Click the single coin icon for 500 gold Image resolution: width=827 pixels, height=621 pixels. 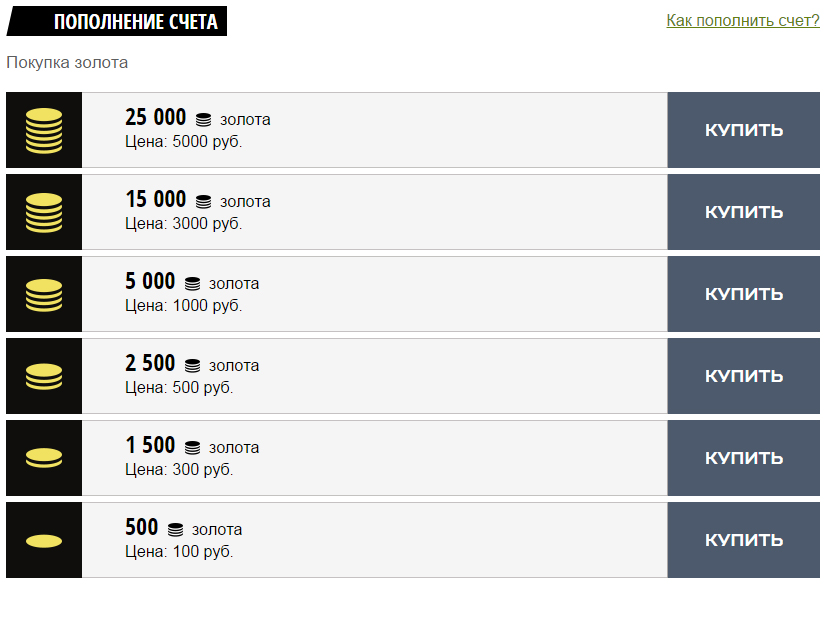click(44, 541)
